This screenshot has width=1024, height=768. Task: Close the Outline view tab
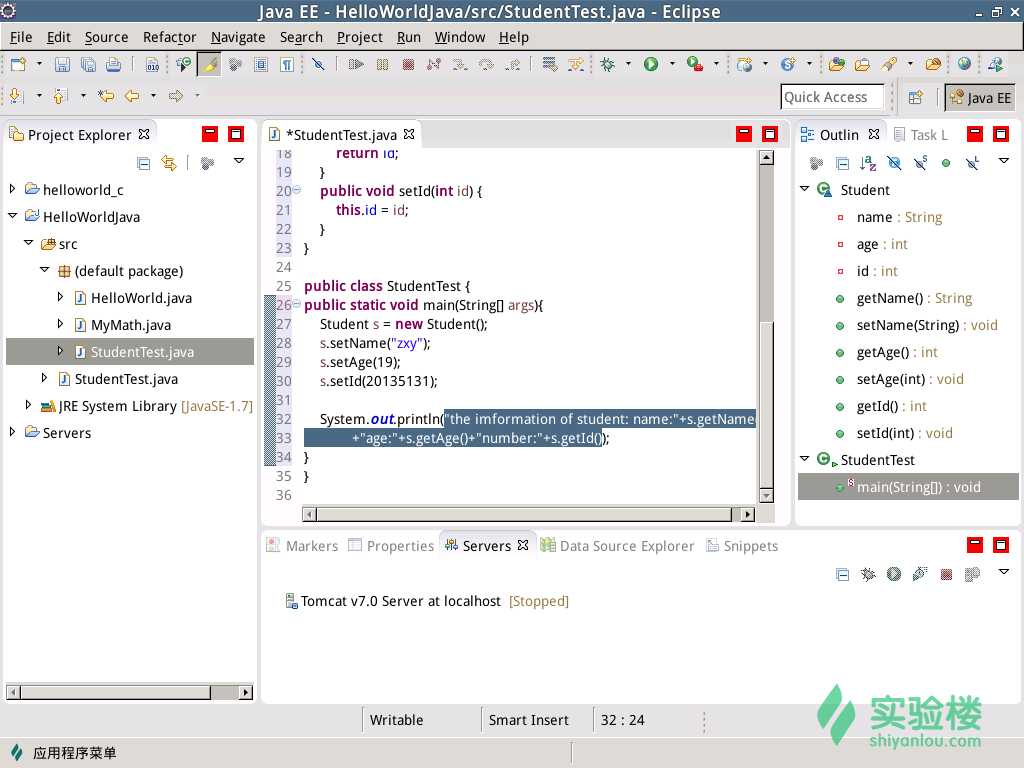(x=874, y=134)
